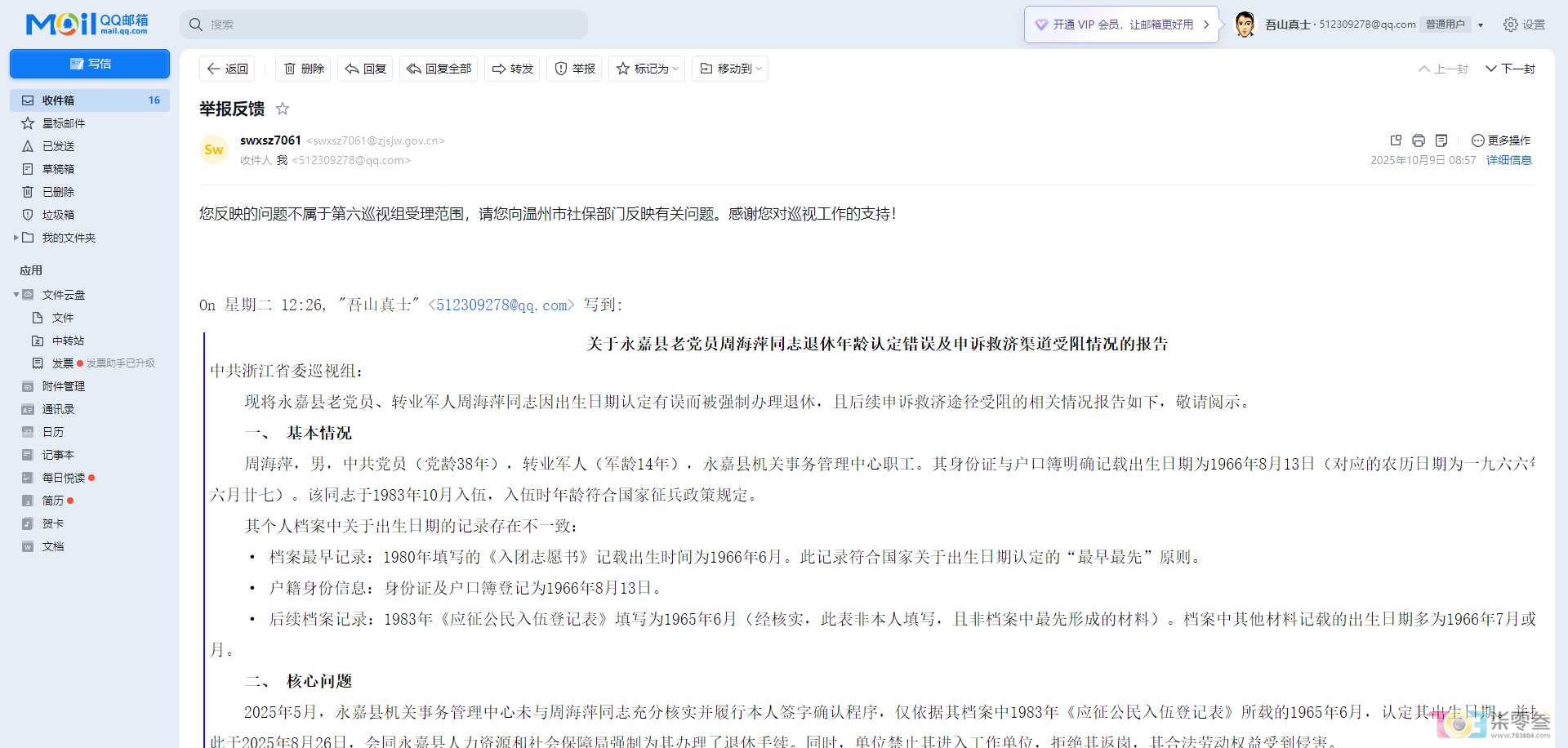This screenshot has width=1568, height=748.
Task: Compose a new email with 写信
Action: click(89, 64)
